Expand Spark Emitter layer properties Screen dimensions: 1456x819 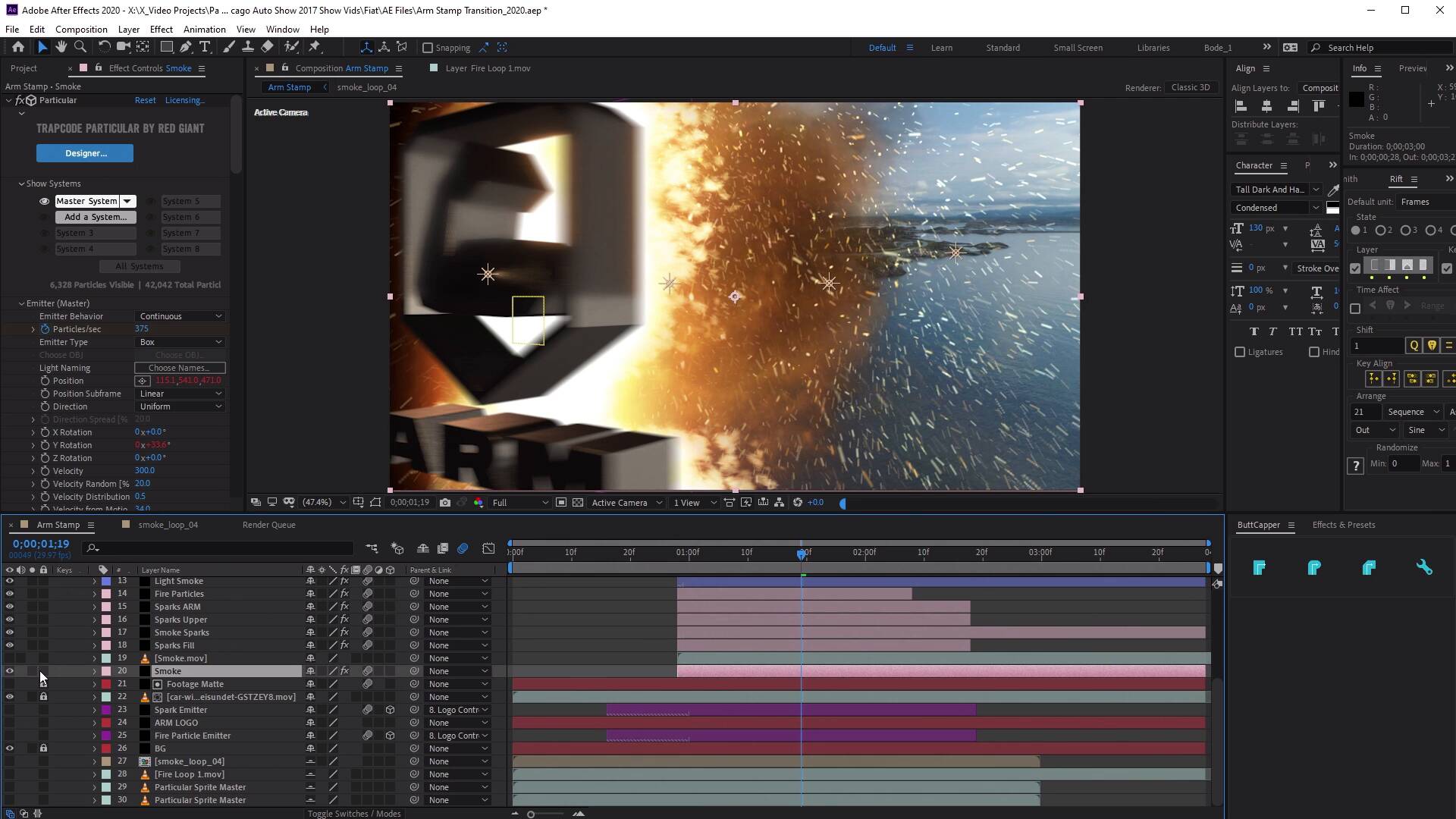click(x=93, y=710)
